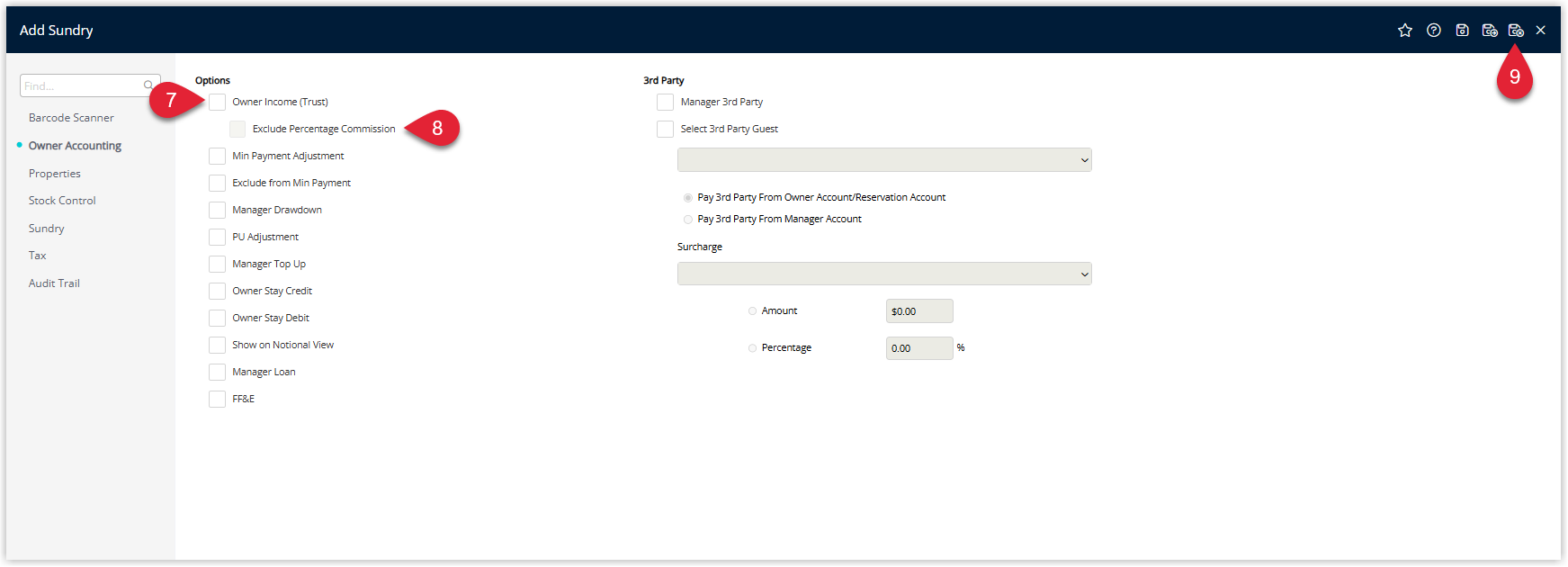This screenshot has height=567, width=1568.
Task: Tick the Select 3rd Party Guest checkbox
Action: (666, 129)
